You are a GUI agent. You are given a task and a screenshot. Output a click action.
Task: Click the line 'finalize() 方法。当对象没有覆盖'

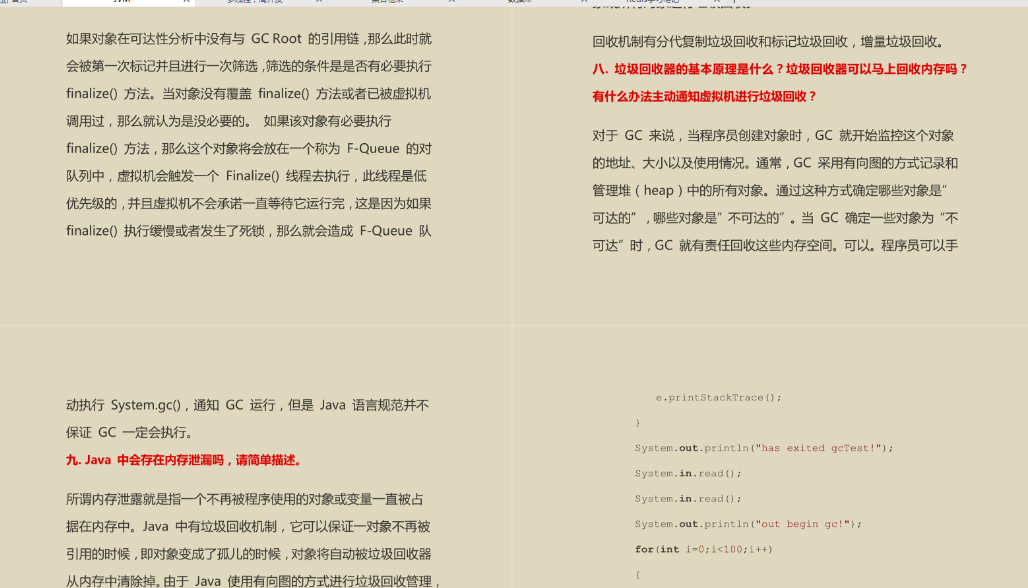coord(248,94)
